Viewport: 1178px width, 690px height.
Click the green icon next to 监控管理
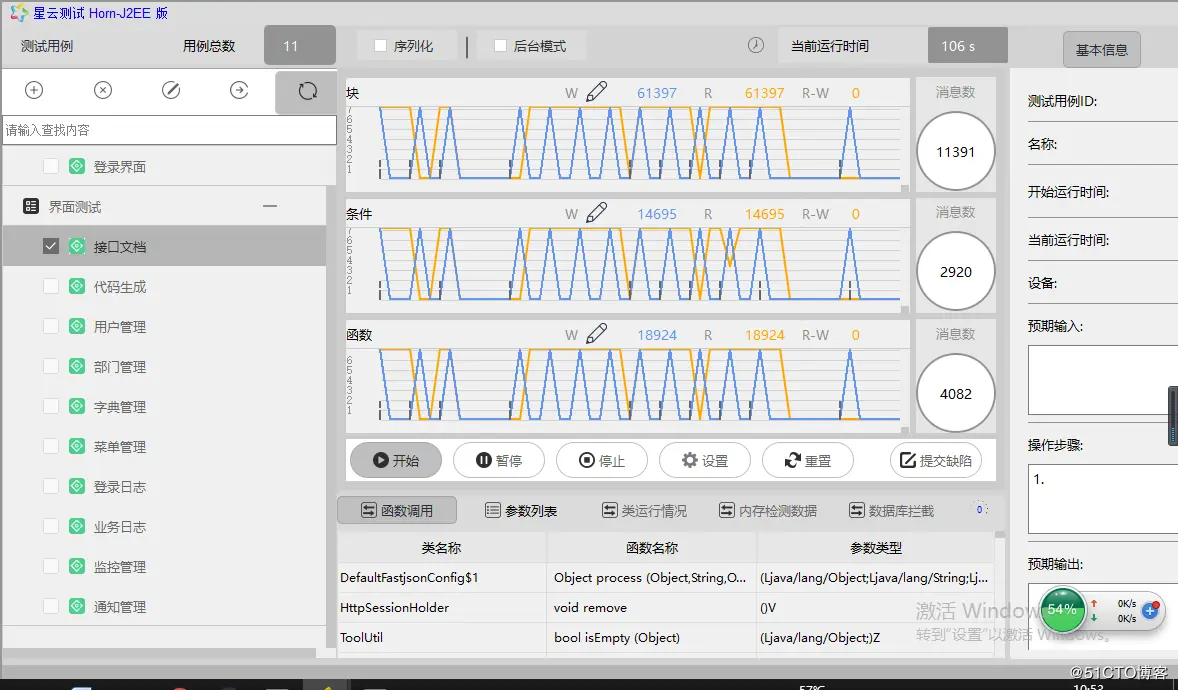coord(77,566)
